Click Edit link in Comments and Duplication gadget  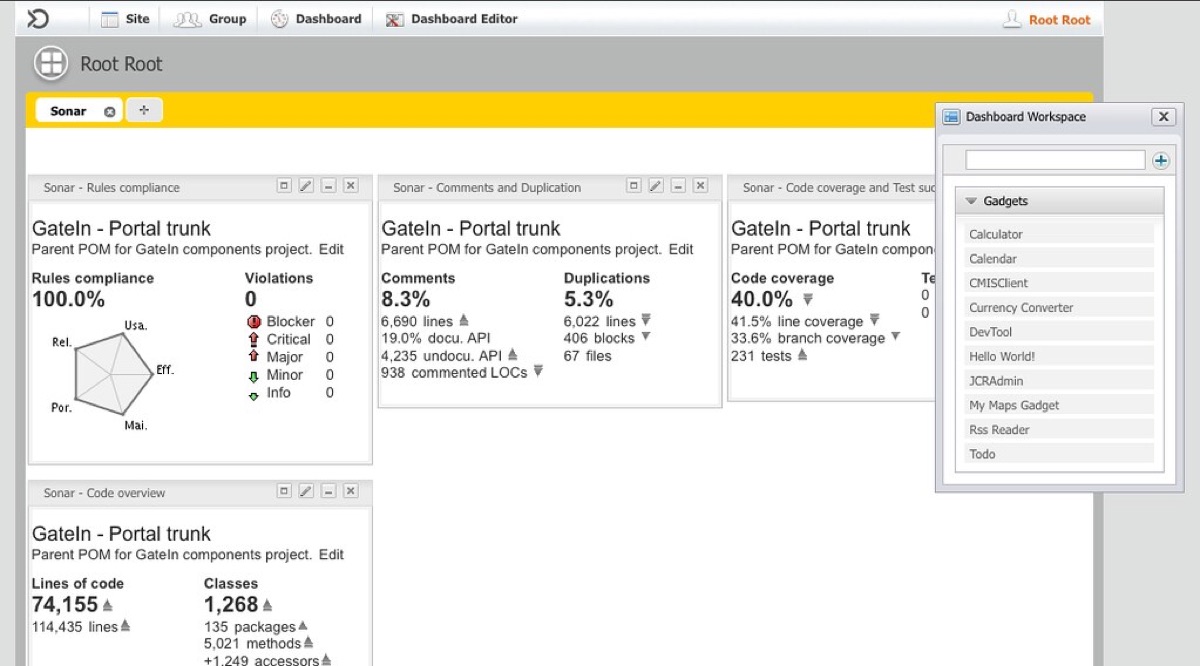click(681, 249)
